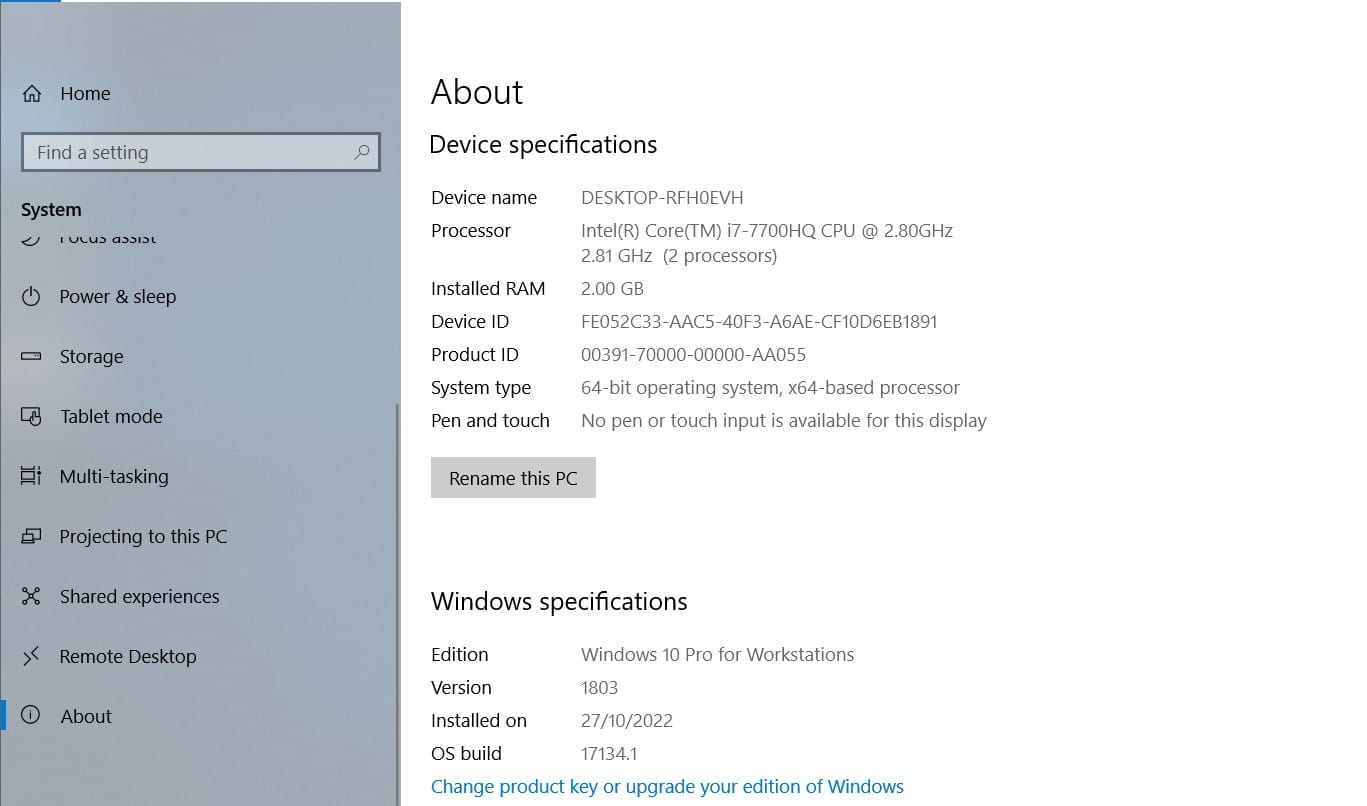
Task: Click 2.81 GHz (2 processors) text
Action: click(679, 255)
